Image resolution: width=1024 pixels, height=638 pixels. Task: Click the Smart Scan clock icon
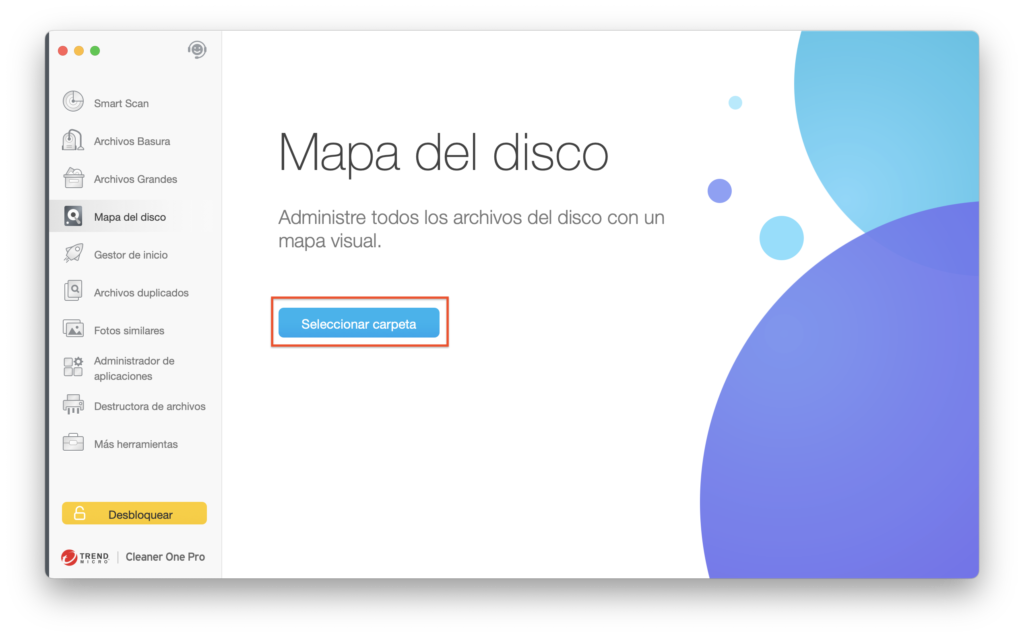[73, 102]
